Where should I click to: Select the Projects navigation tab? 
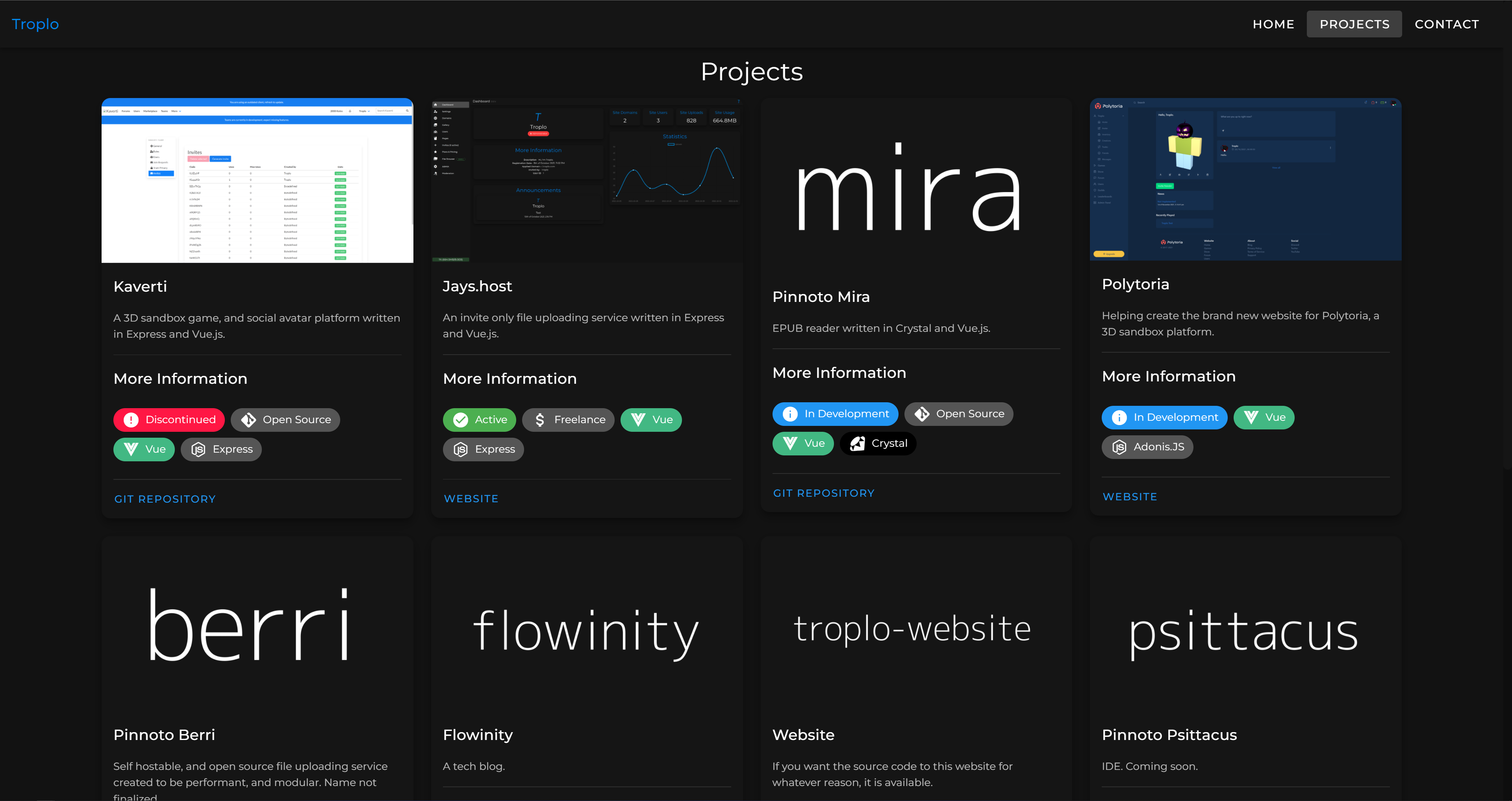click(1354, 24)
